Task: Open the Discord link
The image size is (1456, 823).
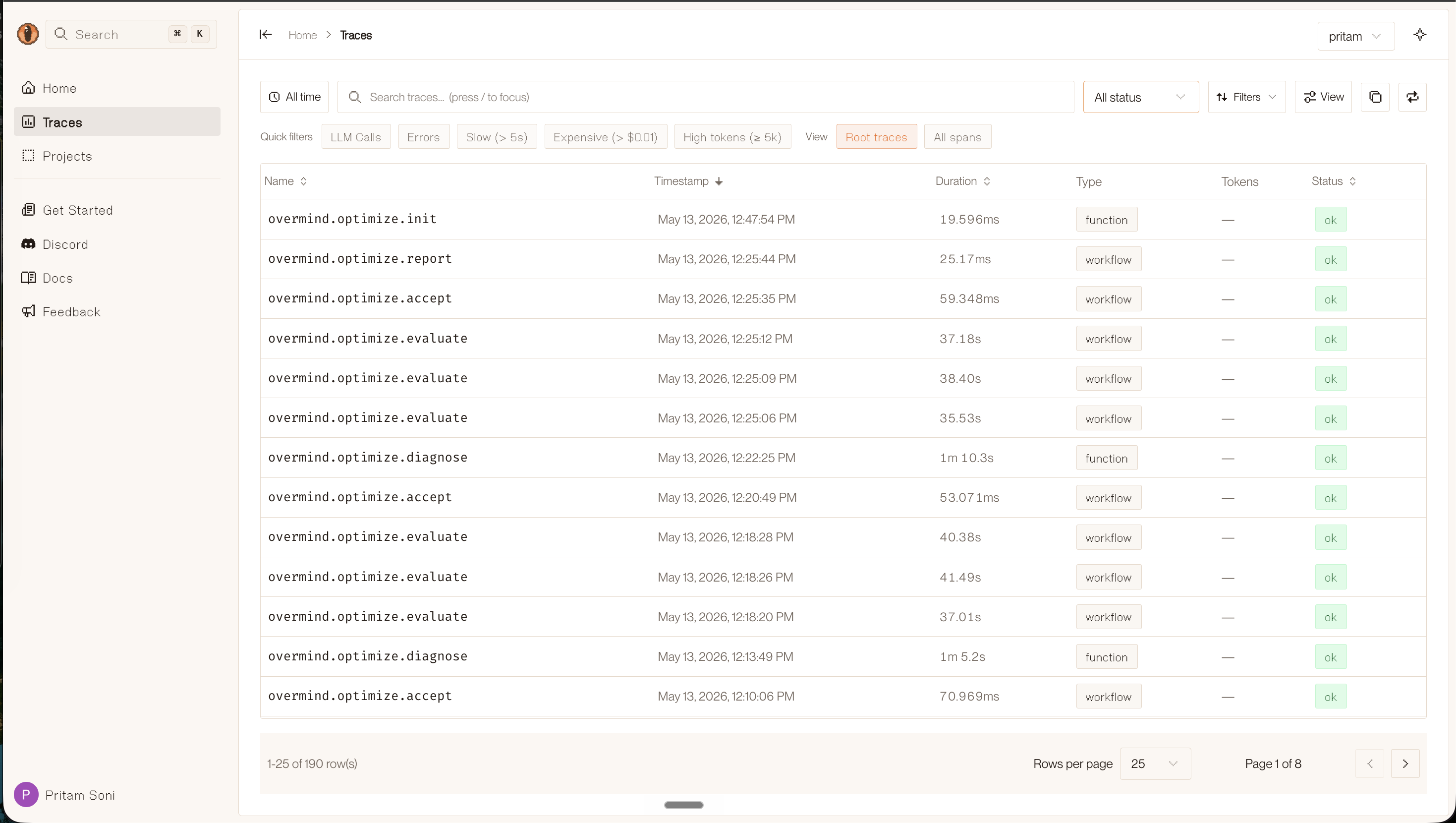Action: pyautogui.click(x=117, y=244)
